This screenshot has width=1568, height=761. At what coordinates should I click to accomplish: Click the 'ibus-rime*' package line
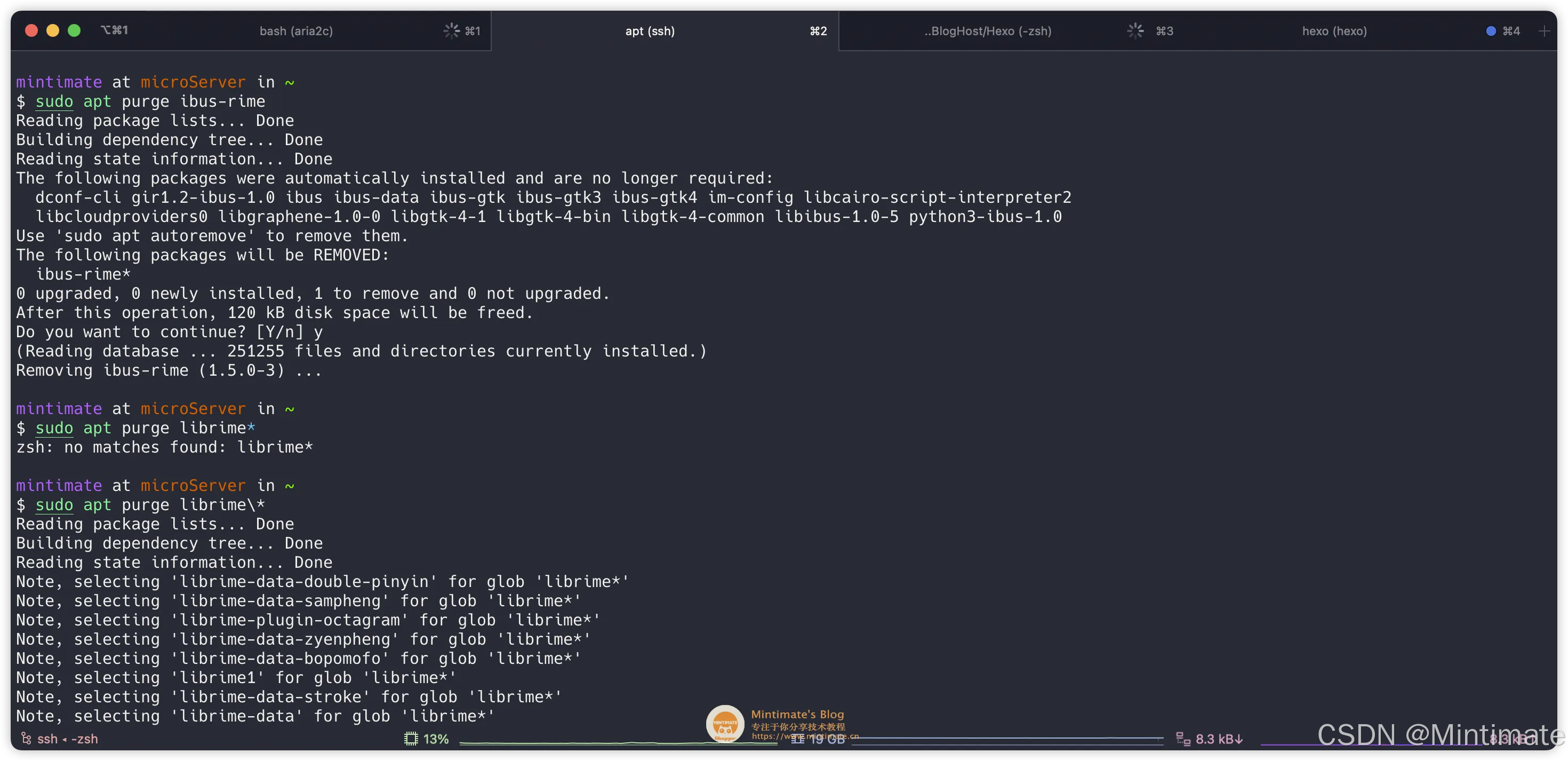83,274
